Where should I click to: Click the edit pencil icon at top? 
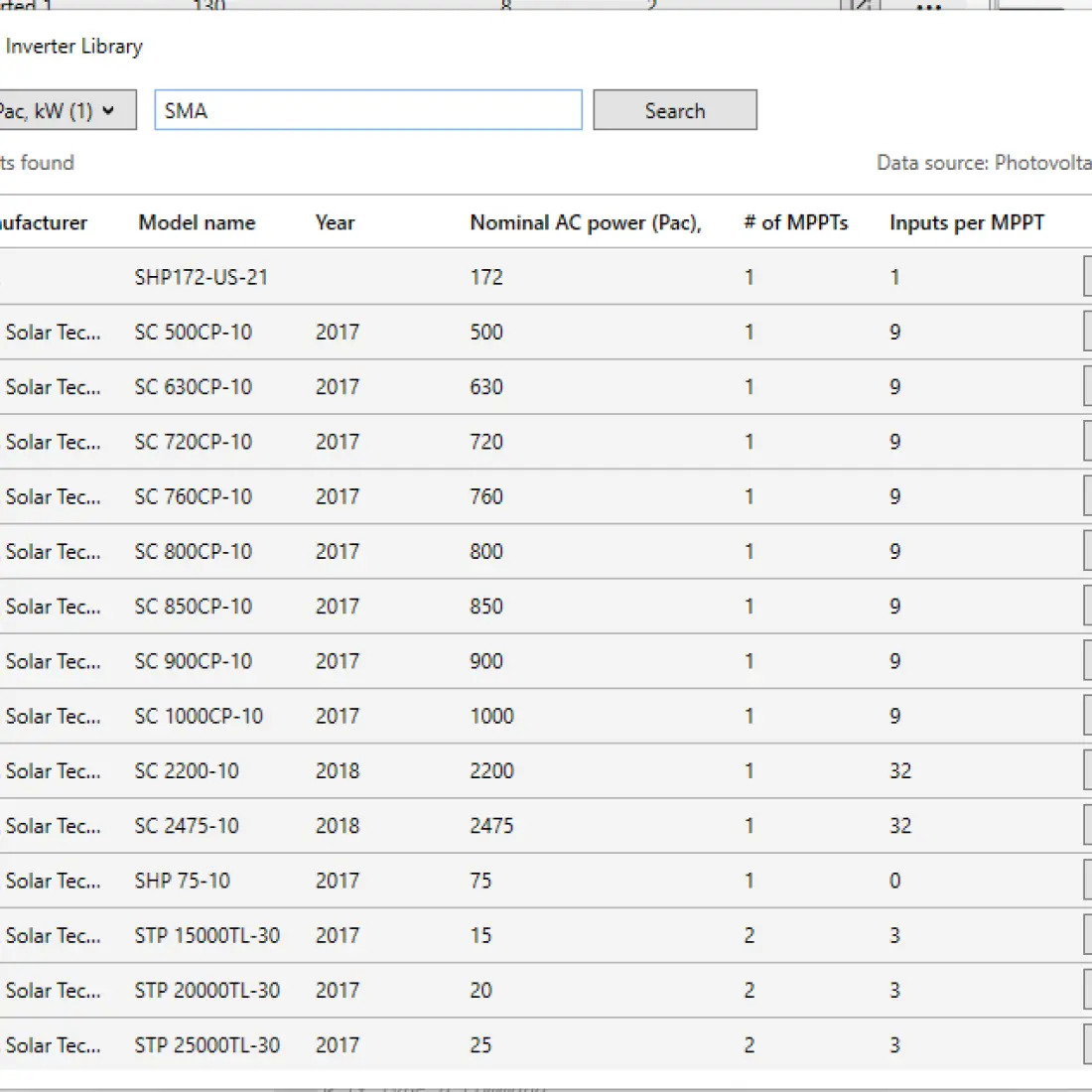pos(860,6)
